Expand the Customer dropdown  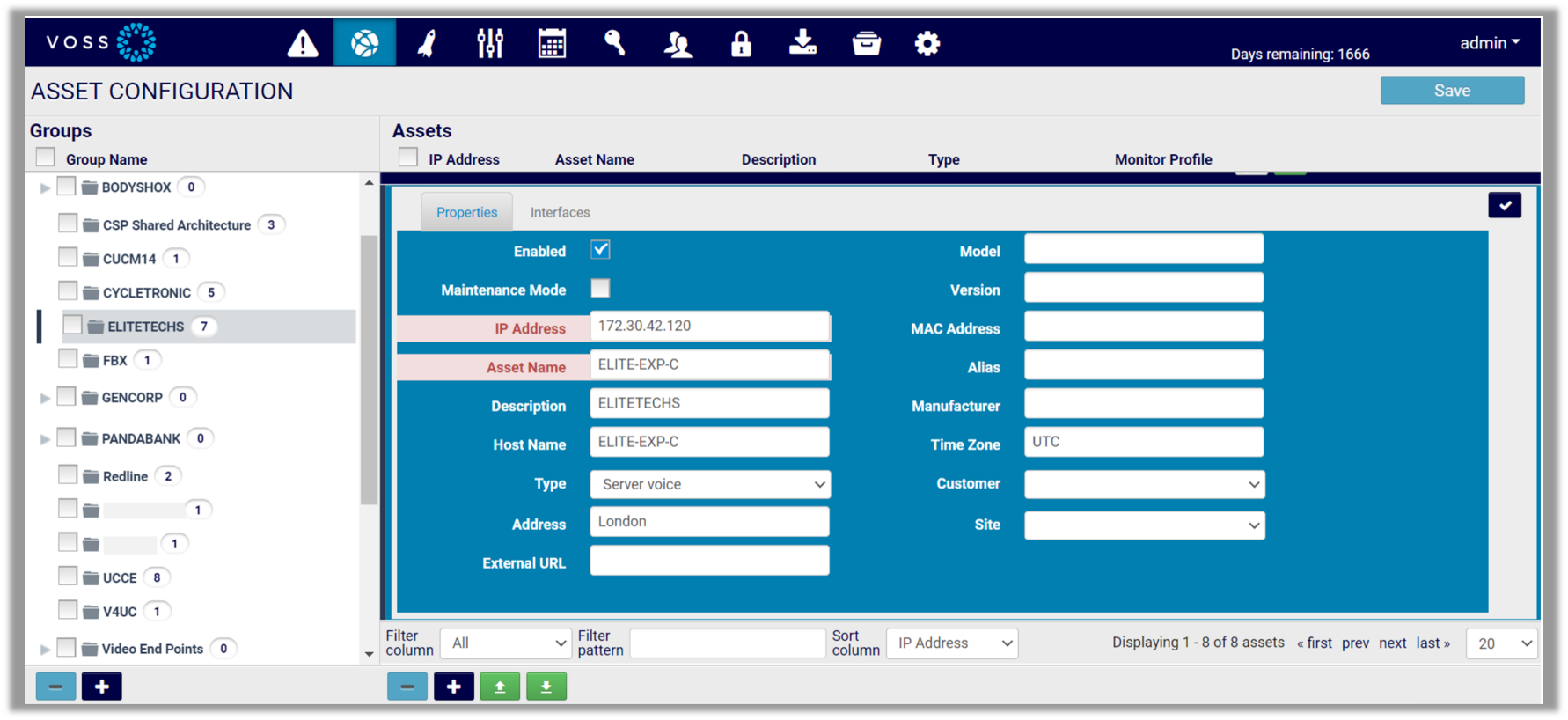coord(1144,484)
